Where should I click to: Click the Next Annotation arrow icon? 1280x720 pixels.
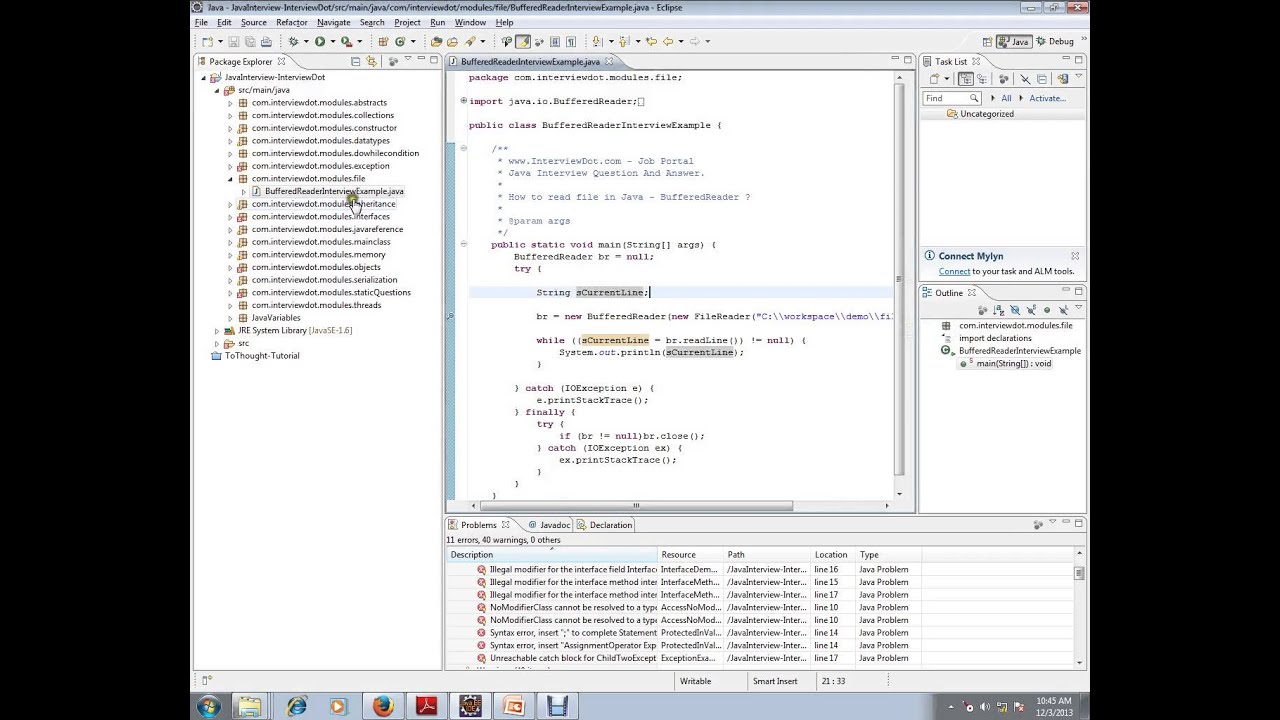click(597, 42)
